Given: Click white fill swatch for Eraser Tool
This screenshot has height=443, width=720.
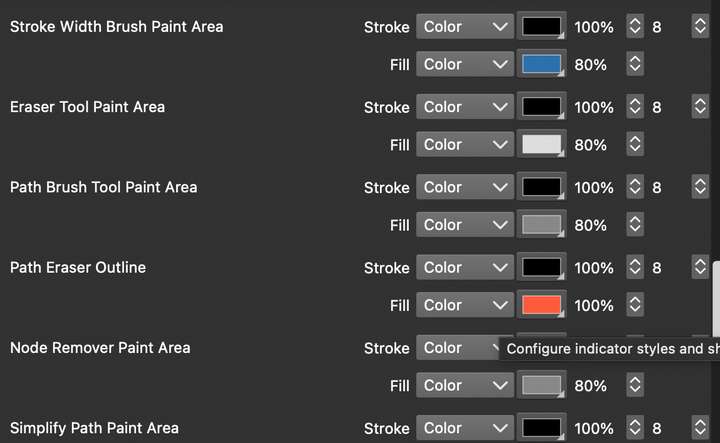Looking at the screenshot, I should coord(542,145).
